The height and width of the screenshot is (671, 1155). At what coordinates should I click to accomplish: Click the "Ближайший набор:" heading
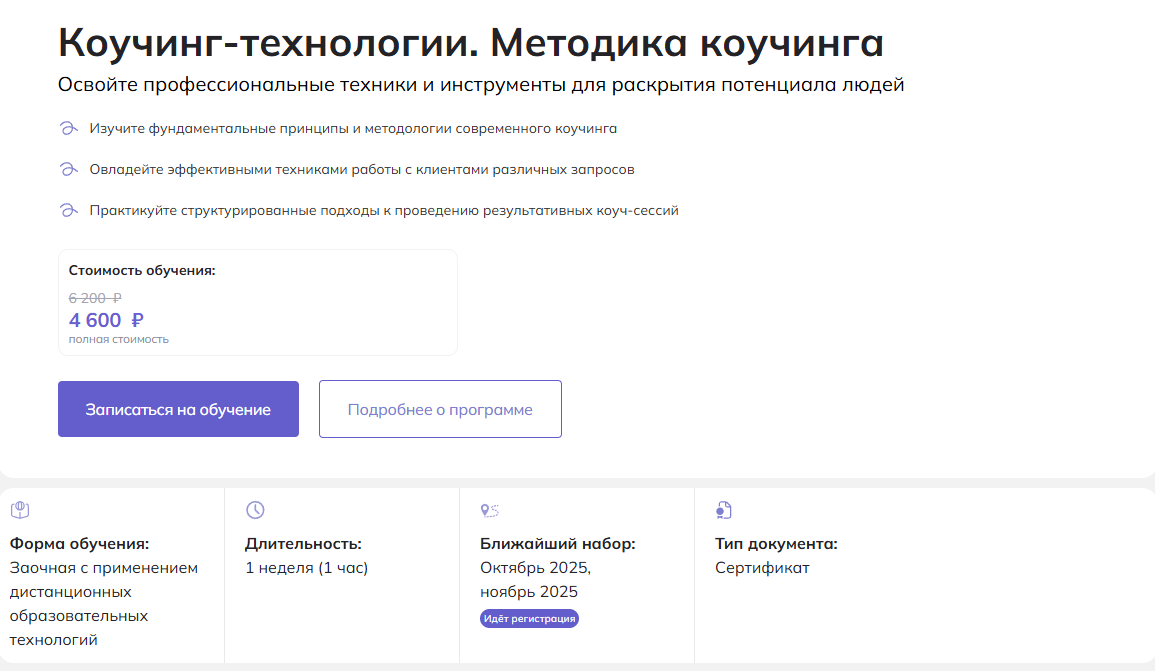[557, 544]
